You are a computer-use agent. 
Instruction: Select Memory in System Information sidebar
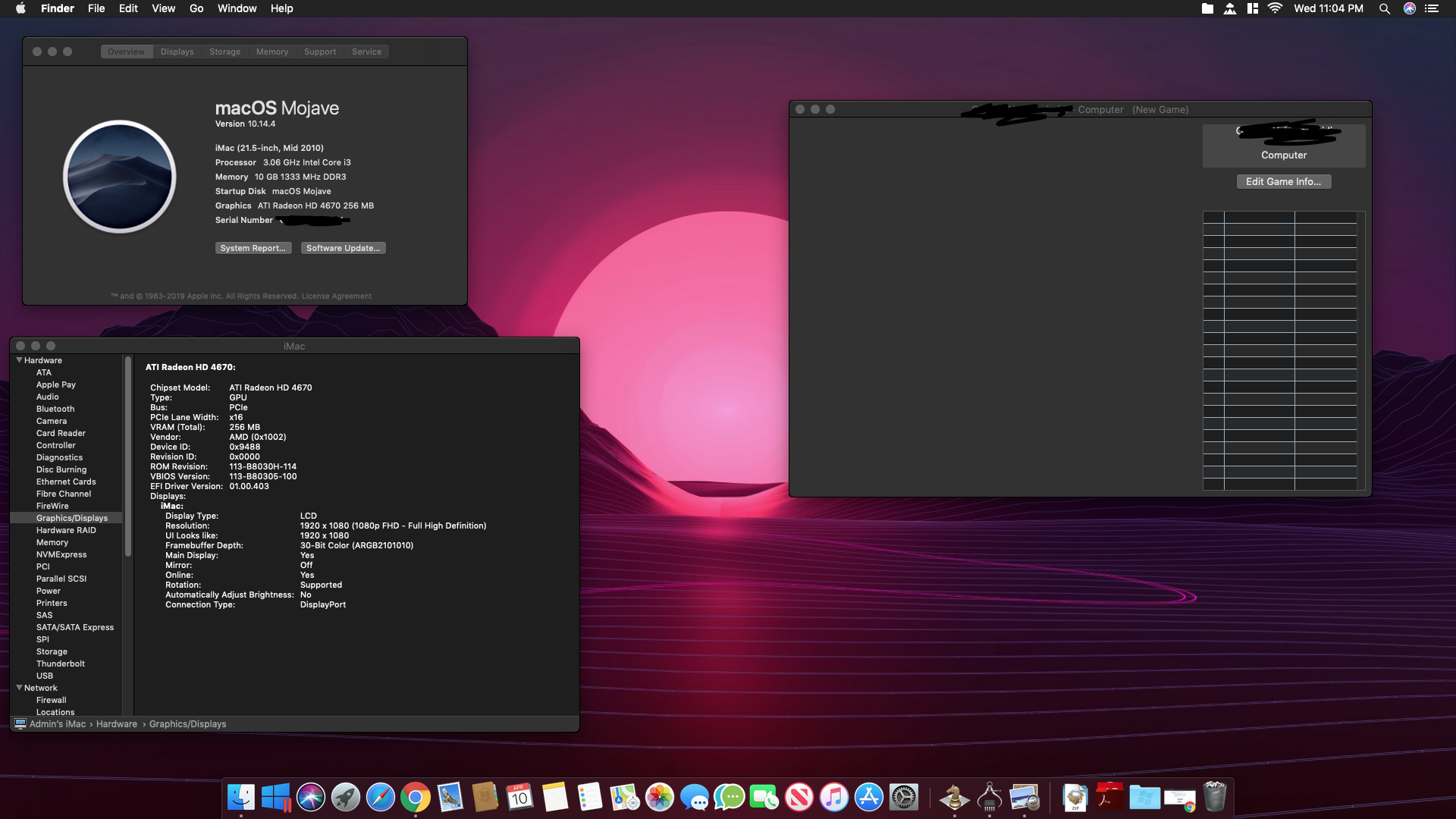point(52,542)
